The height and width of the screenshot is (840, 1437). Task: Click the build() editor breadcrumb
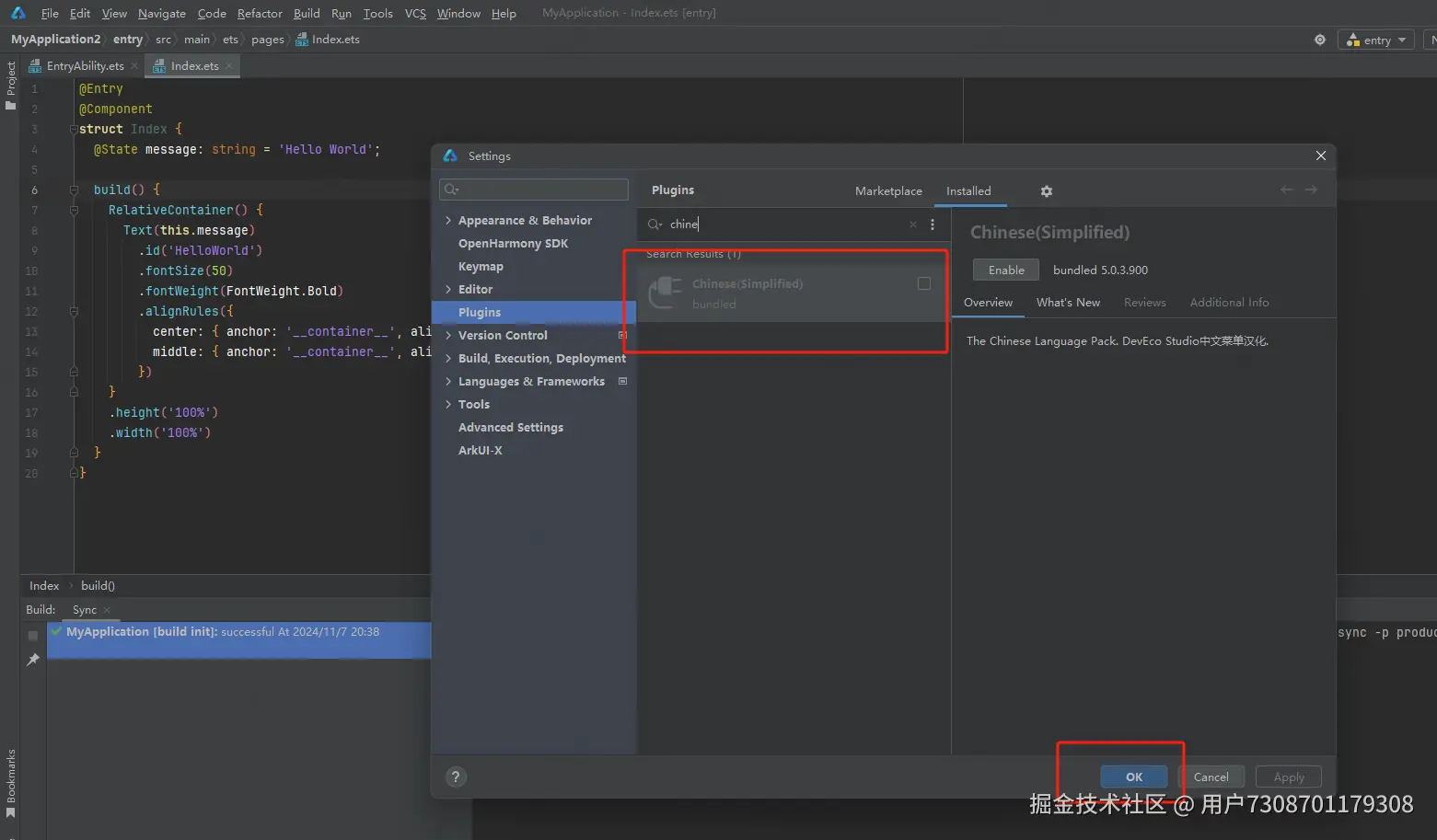click(98, 586)
